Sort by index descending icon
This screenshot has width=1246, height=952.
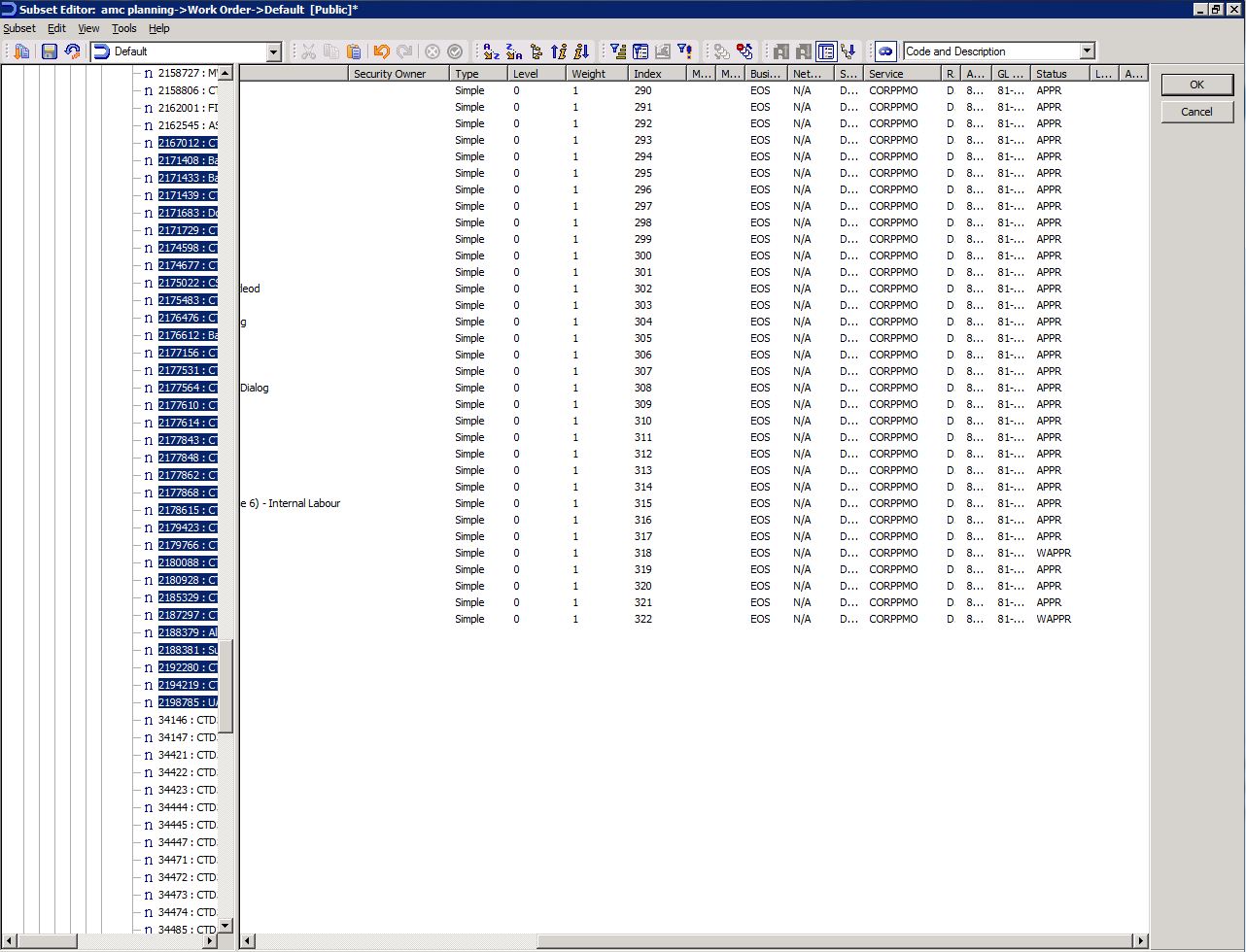coord(581,51)
